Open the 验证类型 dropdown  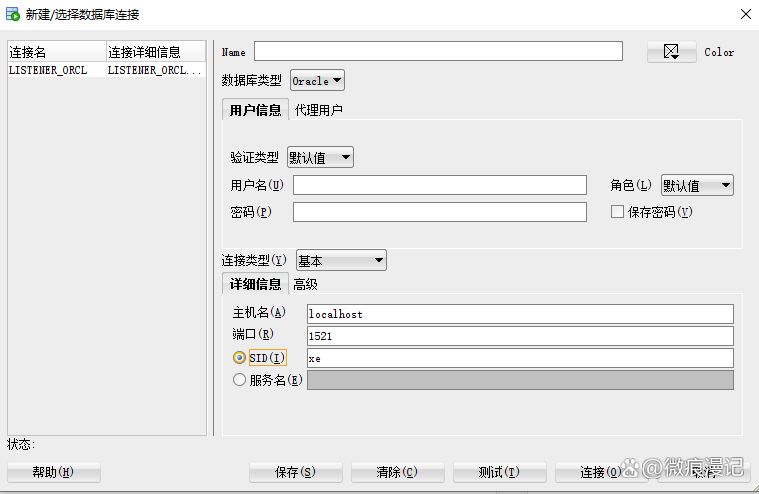[x=320, y=157]
